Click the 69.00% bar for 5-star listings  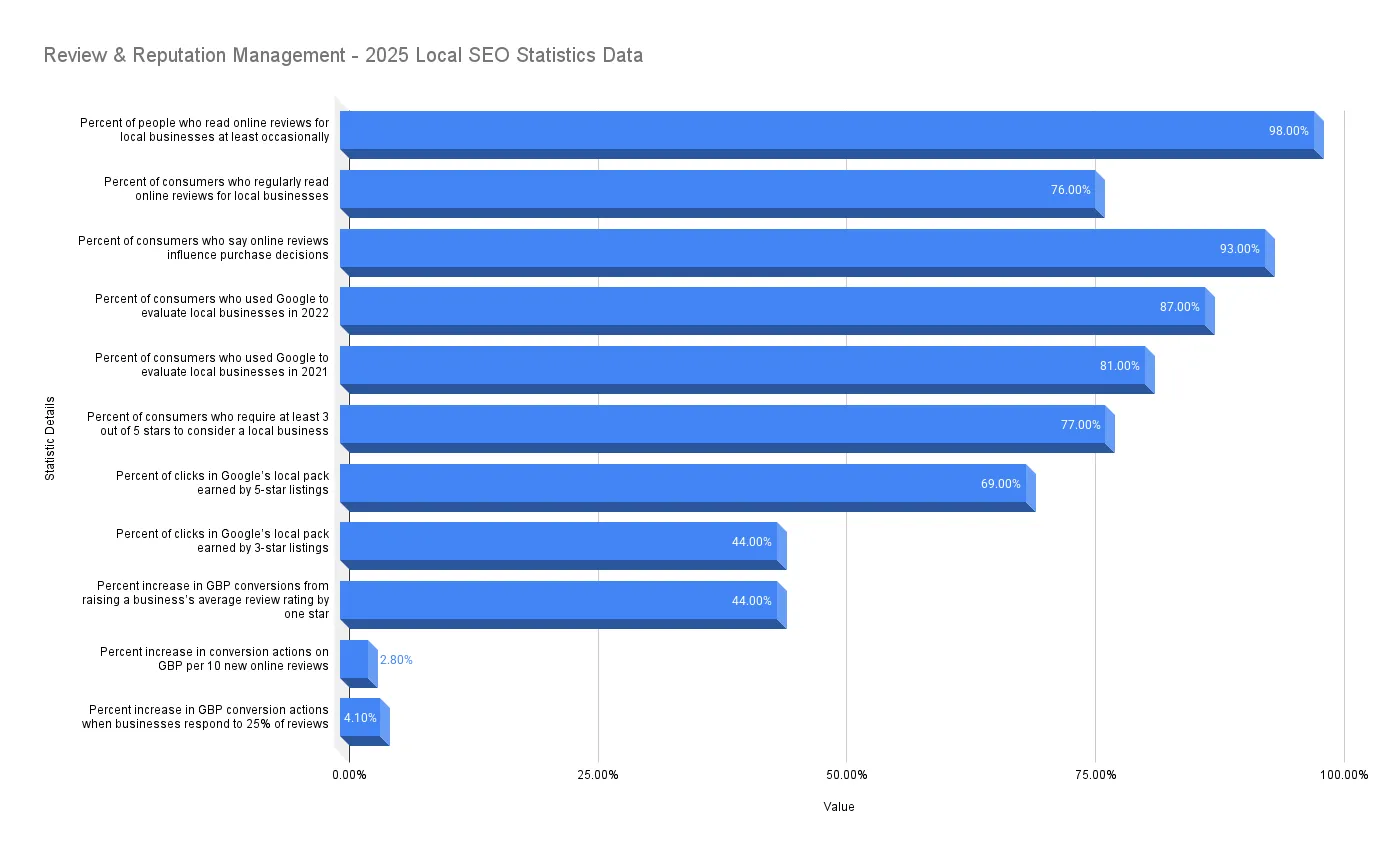coord(680,484)
